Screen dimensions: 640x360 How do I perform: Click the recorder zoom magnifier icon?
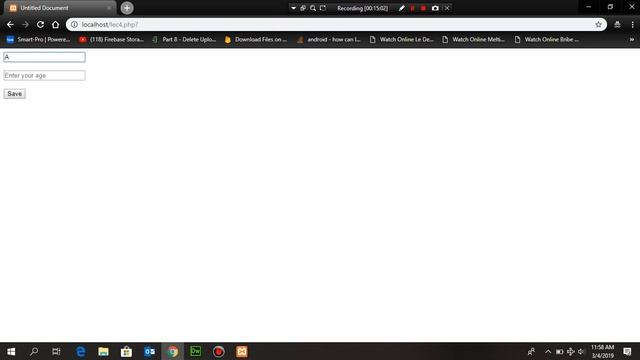click(313, 8)
